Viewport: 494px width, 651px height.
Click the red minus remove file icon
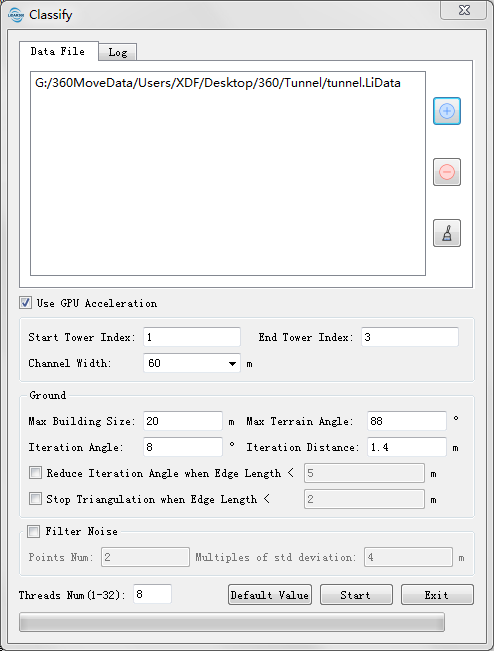pyautogui.click(x=447, y=172)
